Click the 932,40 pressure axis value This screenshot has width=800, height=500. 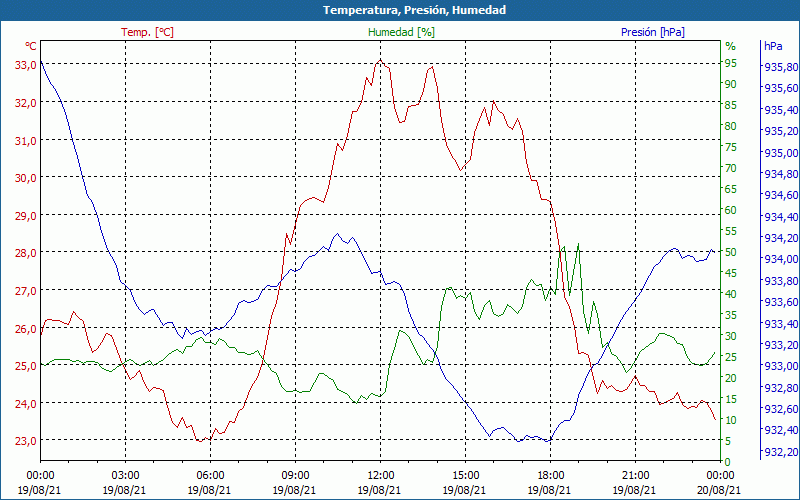coord(781,430)
